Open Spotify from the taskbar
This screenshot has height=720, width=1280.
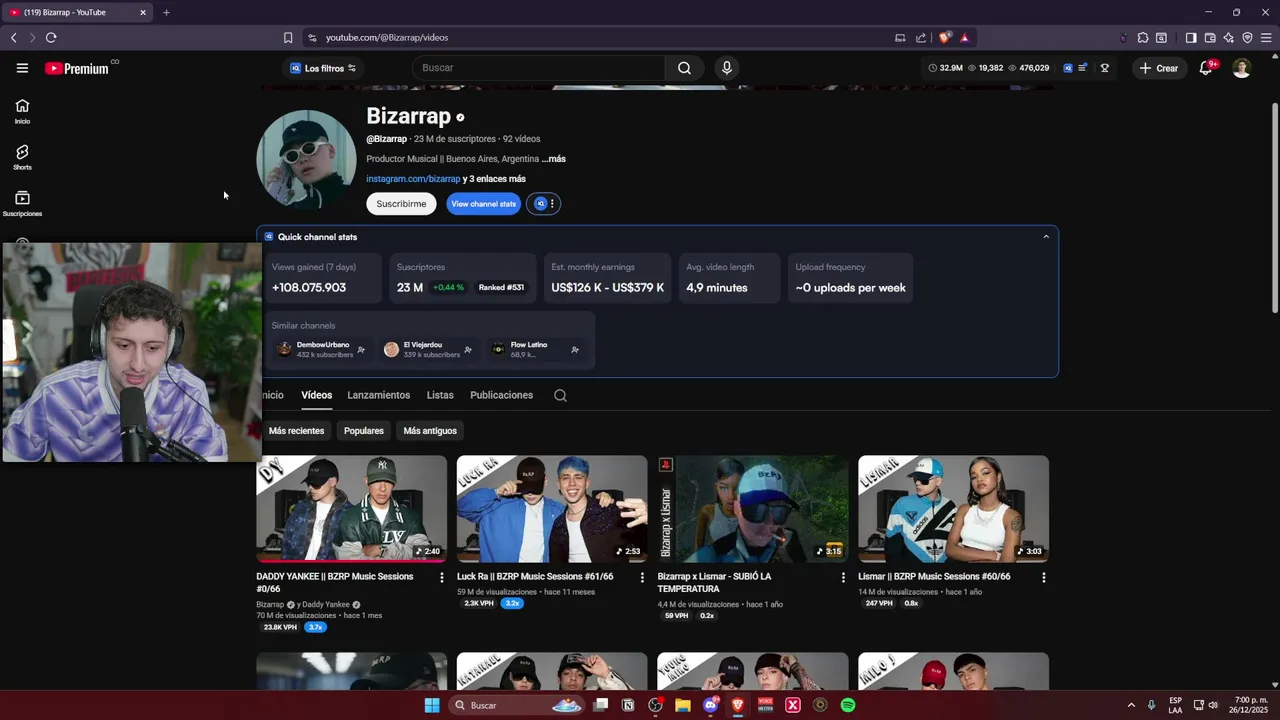point(848,705)
